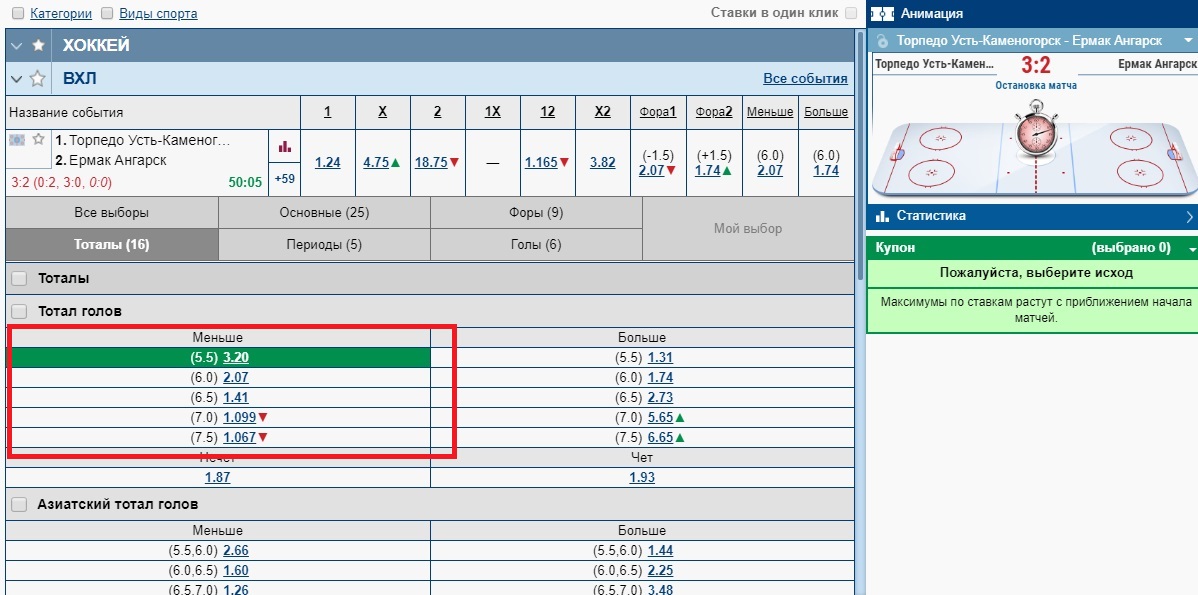Click the Виды спорта link
1198x595 pixels.
click(158, 14)
